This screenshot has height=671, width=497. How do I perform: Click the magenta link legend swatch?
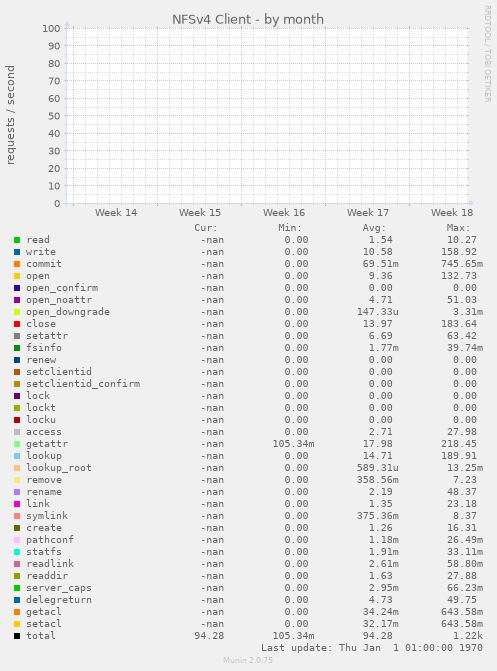pos(17,504)
